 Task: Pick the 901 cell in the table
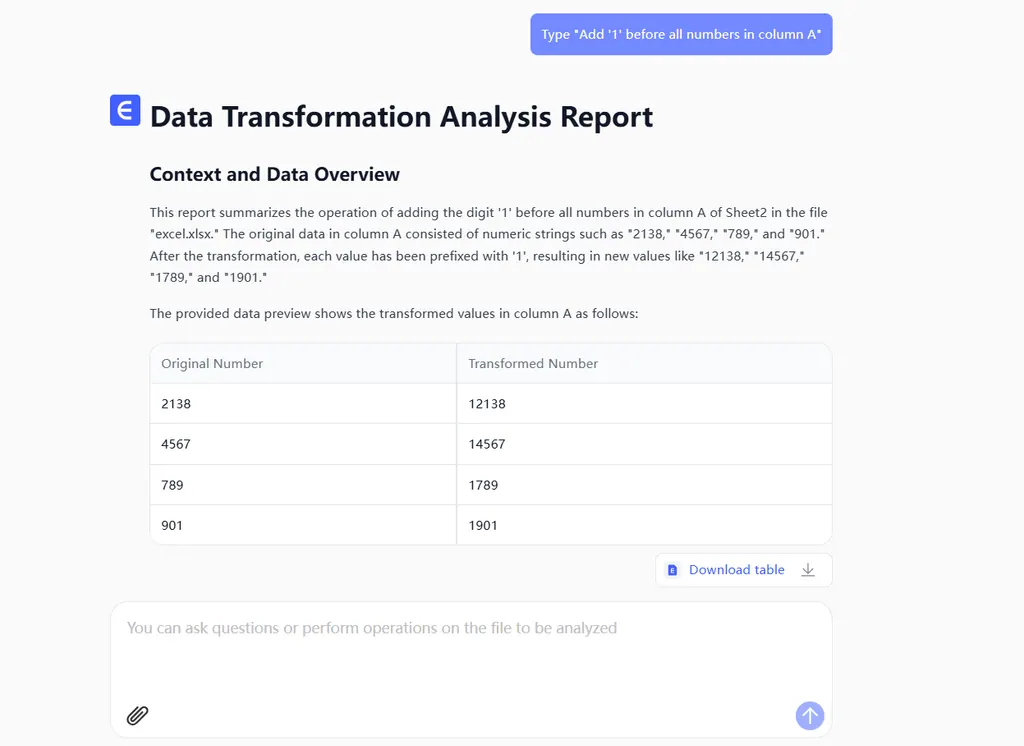[172, 525]
